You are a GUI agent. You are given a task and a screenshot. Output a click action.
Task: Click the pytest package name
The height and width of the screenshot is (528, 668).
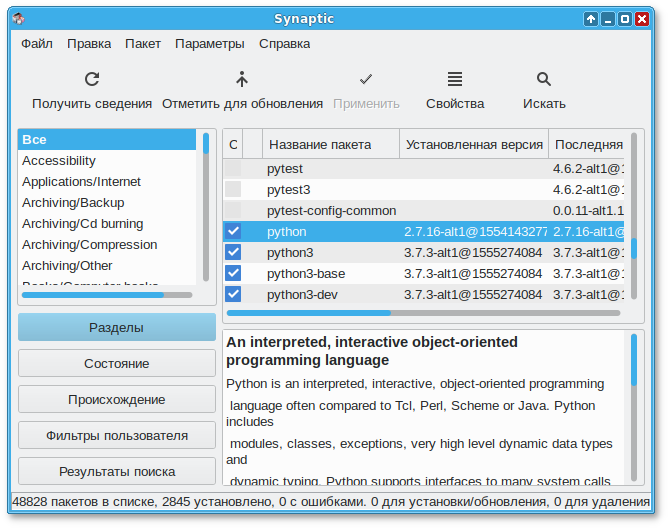tap(285, 169)
